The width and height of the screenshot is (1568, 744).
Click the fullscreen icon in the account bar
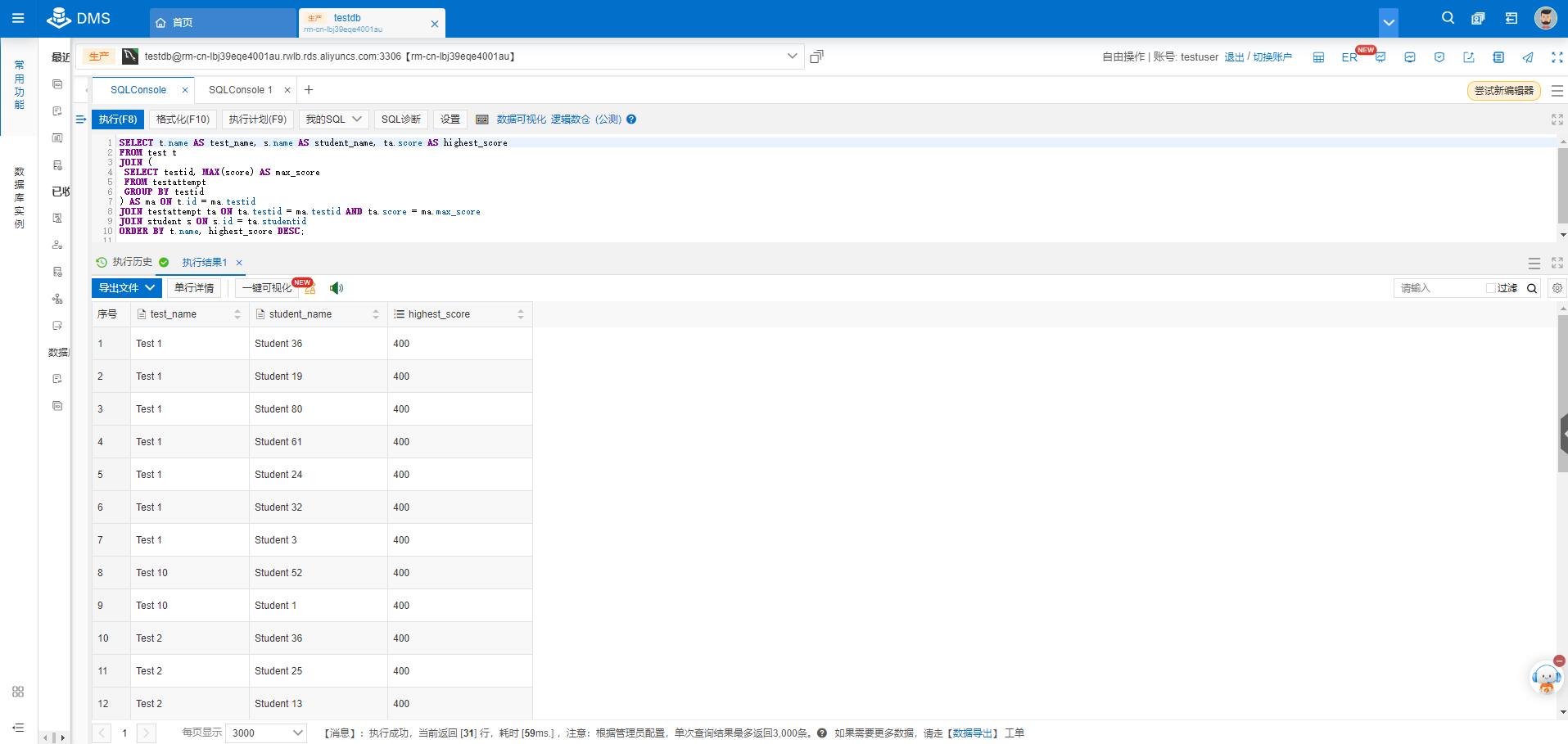click(1557, 57)
